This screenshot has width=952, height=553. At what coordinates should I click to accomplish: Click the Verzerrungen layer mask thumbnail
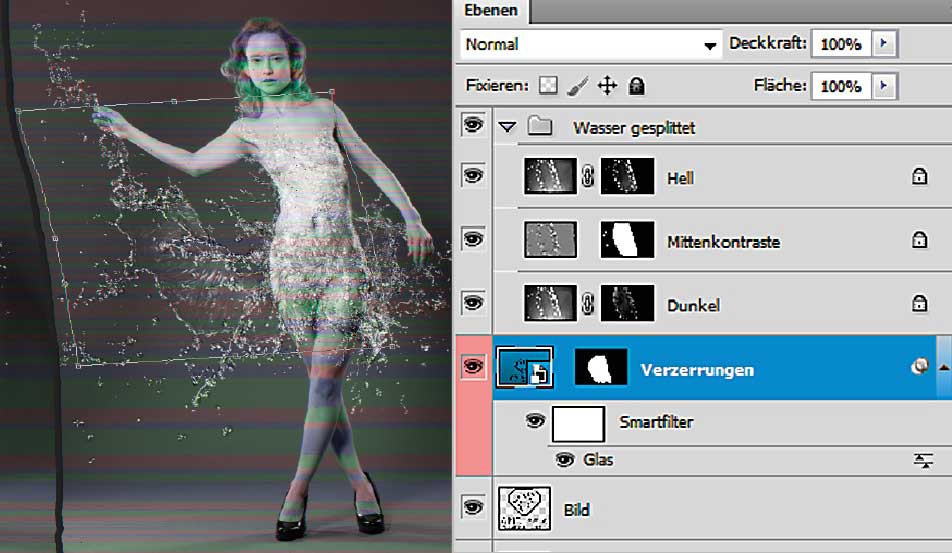(601, 368)
